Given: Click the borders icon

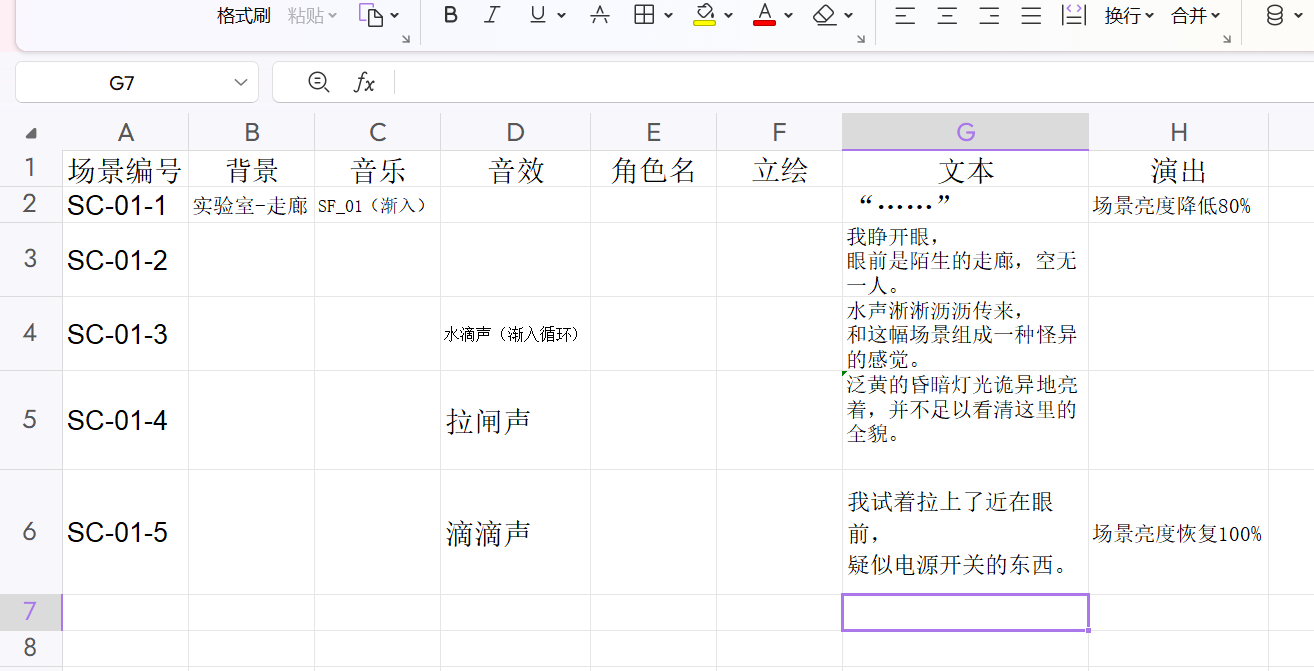Looking at the screenshot, I should coord(646,15).
